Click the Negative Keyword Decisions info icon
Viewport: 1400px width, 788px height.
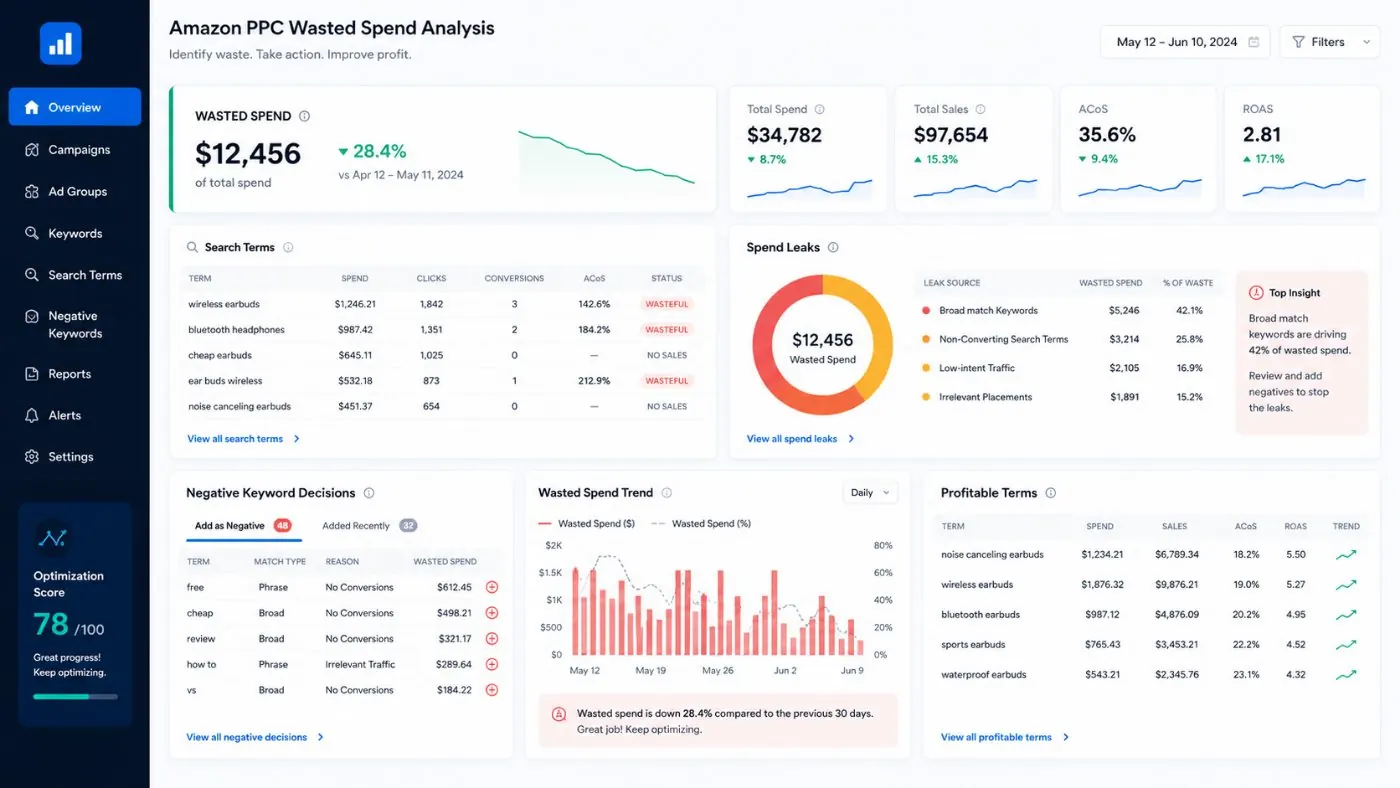(x=369, y=493)
